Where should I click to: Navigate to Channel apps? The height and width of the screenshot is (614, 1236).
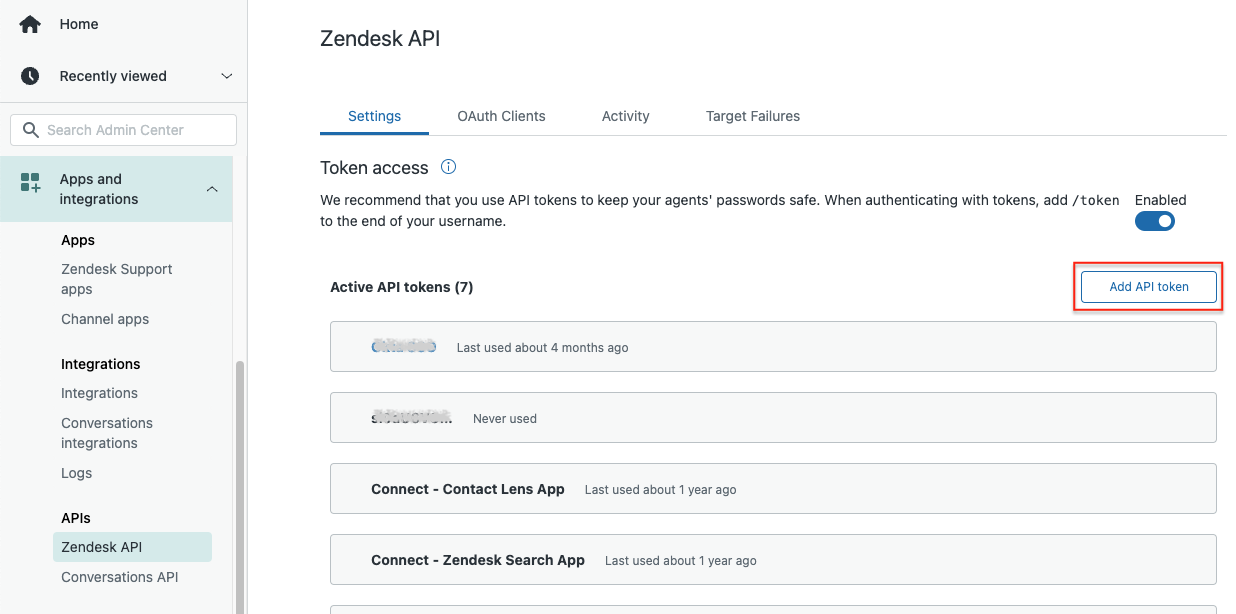pos(105,319)
